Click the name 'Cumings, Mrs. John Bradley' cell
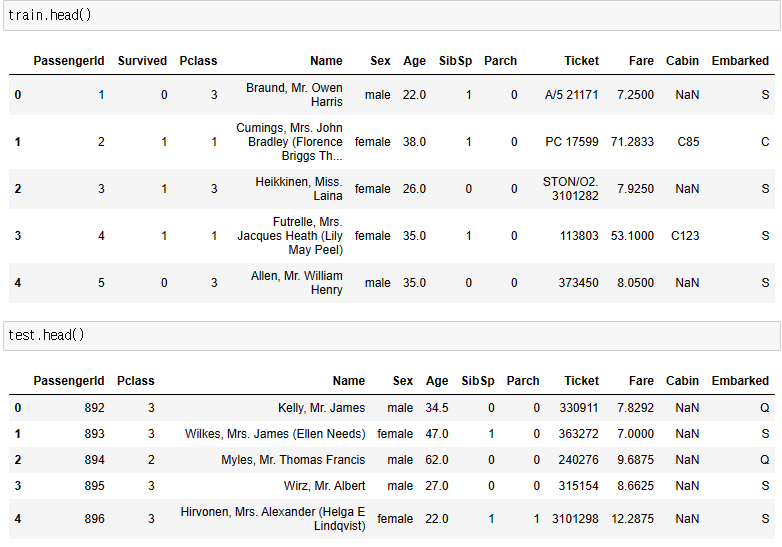Image resolution: width=782 pixels, height=547 pixels. (289, 142)
